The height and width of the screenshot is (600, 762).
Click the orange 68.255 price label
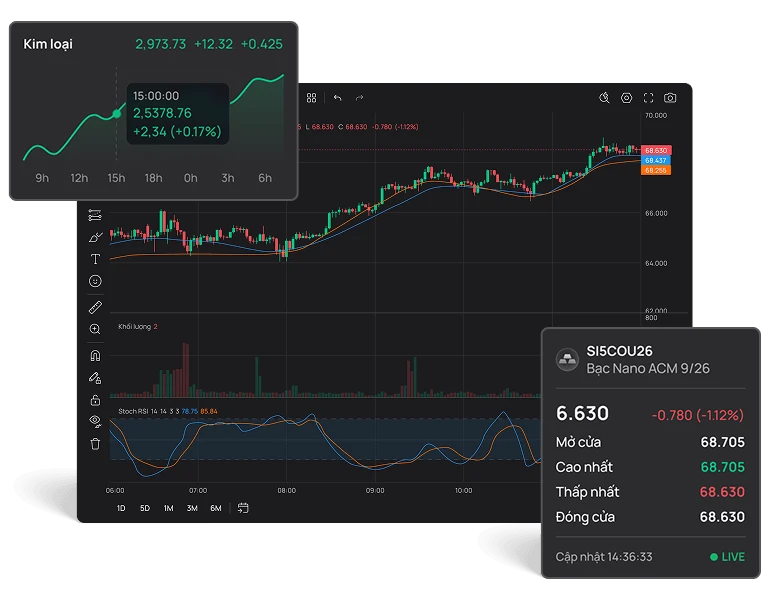pos(656,170)
